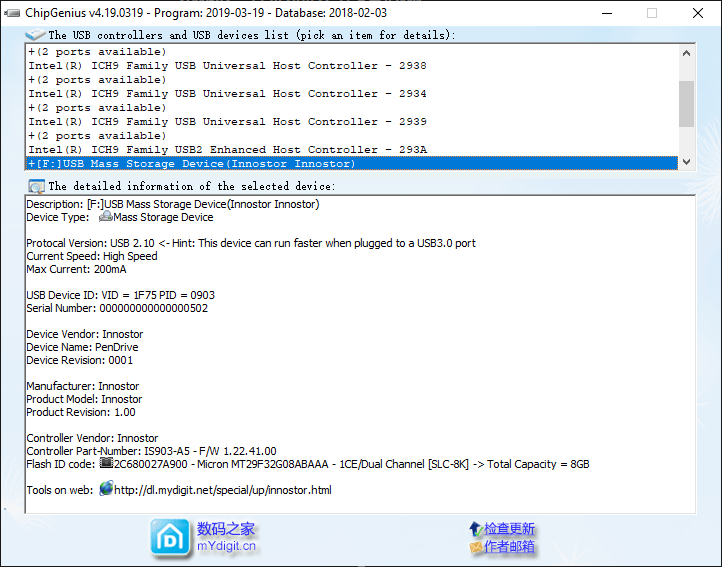Click Product Revision: 1.00 text
This screenshot has height=567, width=722.
point(81,412)
